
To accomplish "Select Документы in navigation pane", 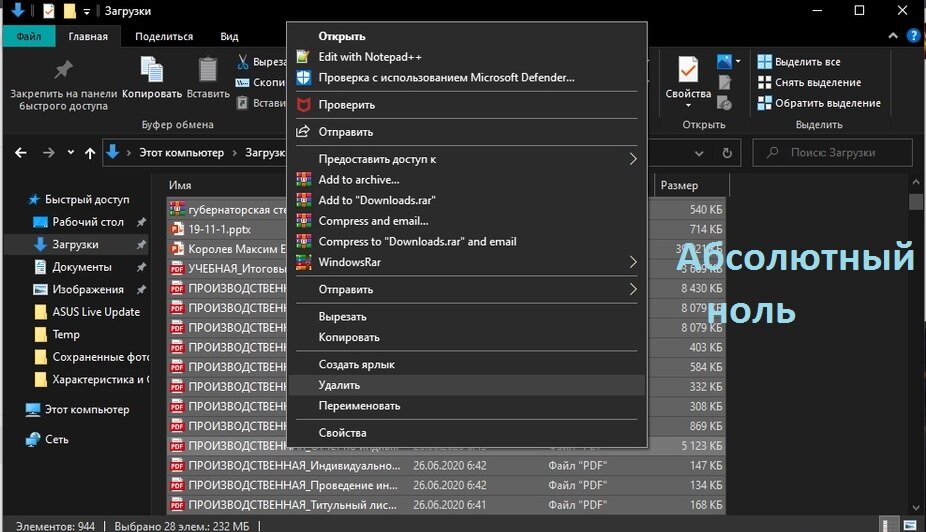I will [x=81, y=267].
